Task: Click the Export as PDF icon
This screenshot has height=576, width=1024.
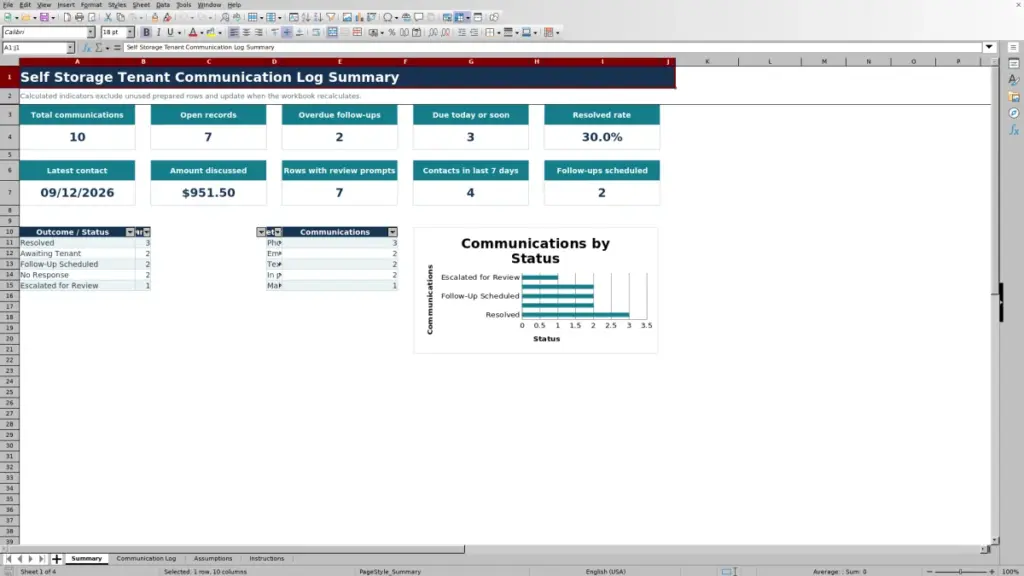Action: point(67,17)
